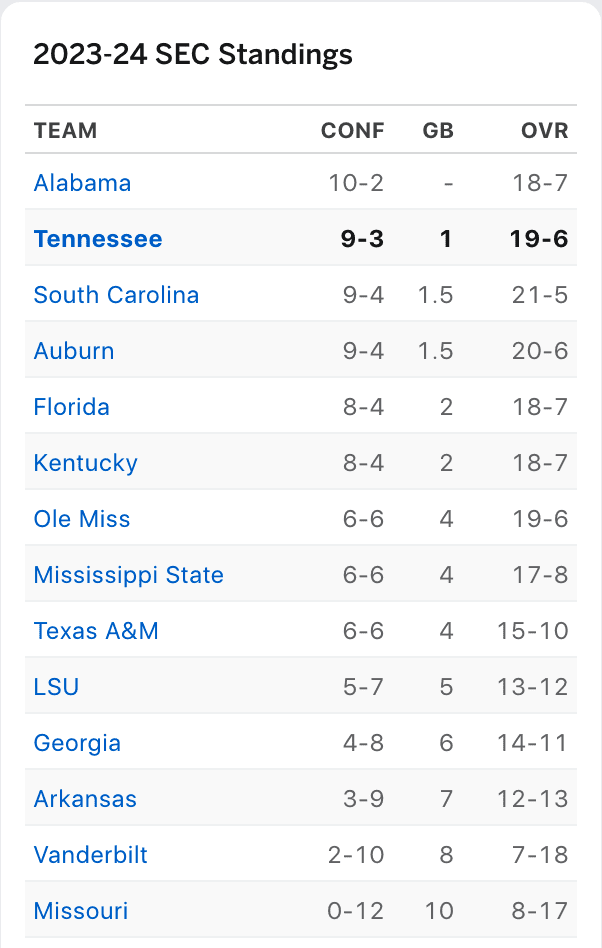Select the Texas A&M link
Screen dimensions: 602x948
pyautogui.click(x=96, y=631)
